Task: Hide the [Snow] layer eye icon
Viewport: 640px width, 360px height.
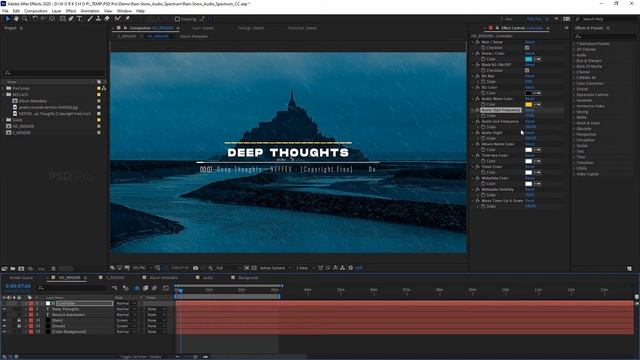Action: click(4, 326)
